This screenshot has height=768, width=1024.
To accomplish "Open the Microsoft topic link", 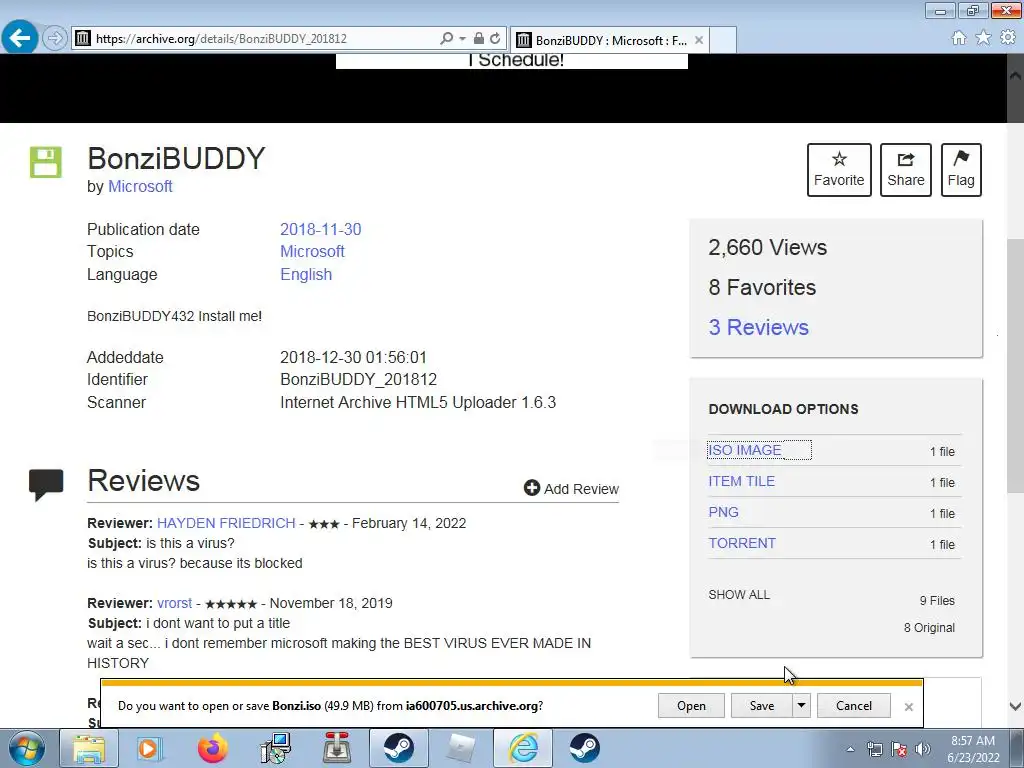I will (x=312, y=251).
